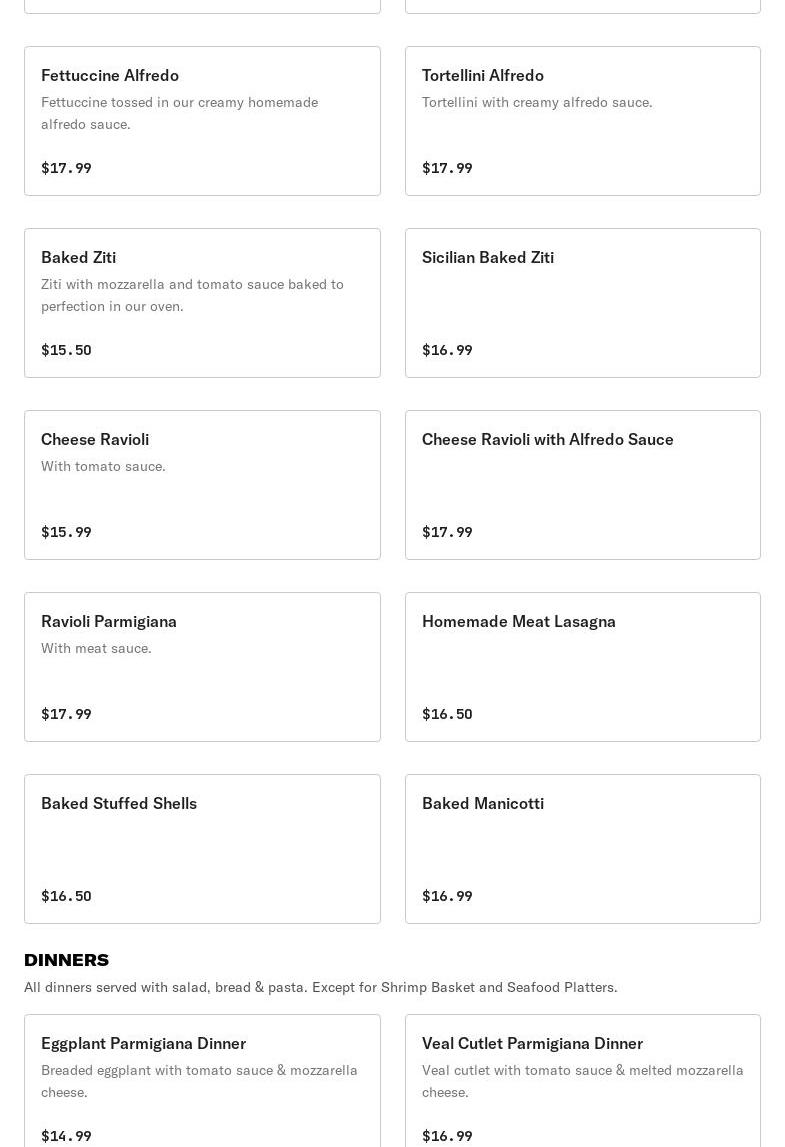The width and height of the screenshot is (785, 1147).
Task: Open the Ravioli Parmigiana card
Action: (x=202, y=667)
